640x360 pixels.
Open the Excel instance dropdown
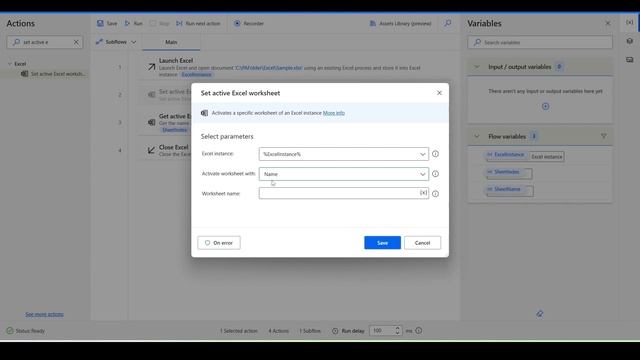pyautogui.click(x=344, y=154)
